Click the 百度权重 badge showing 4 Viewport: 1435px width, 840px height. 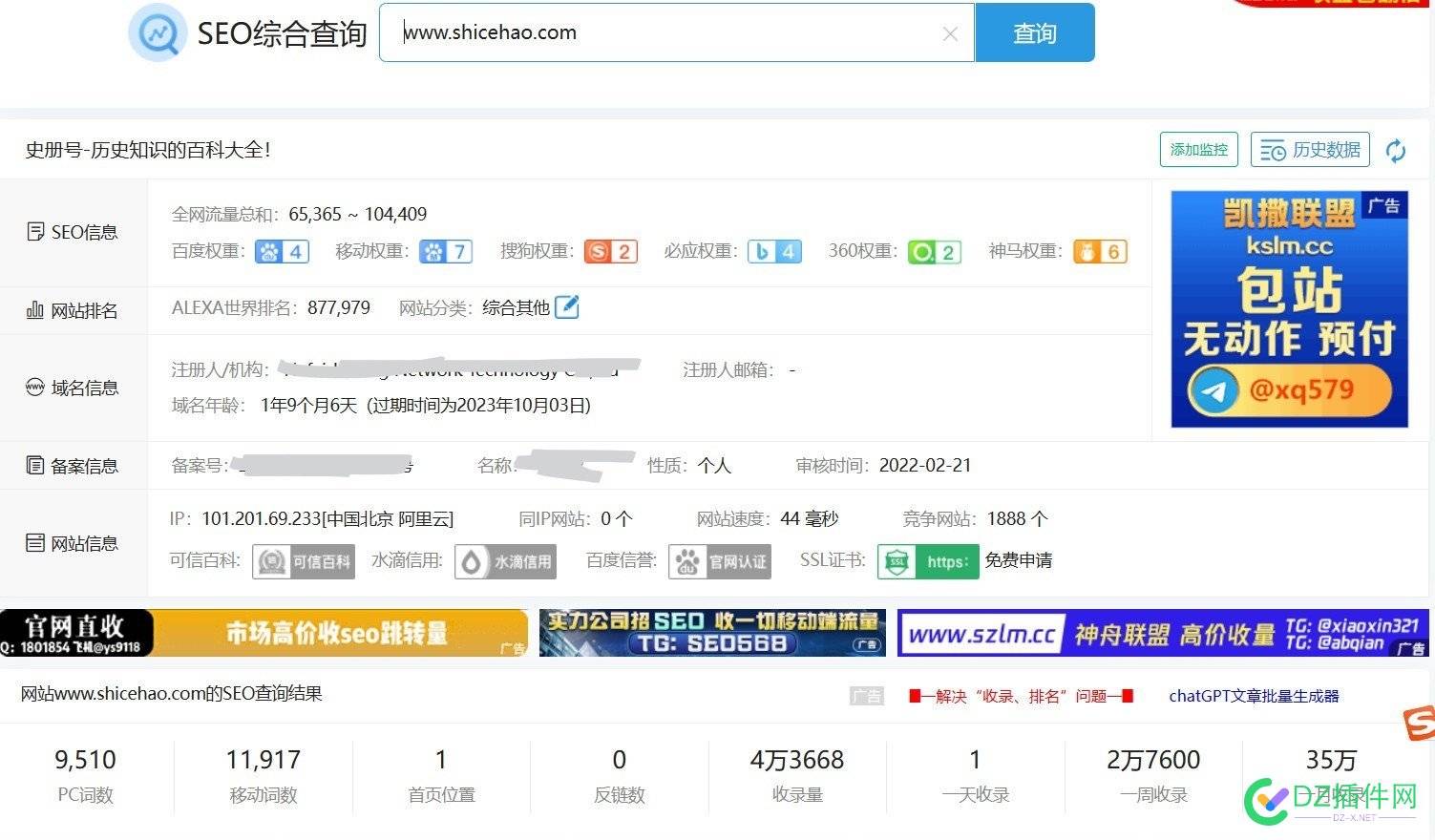pyautogui.click(x=282, y=252)
